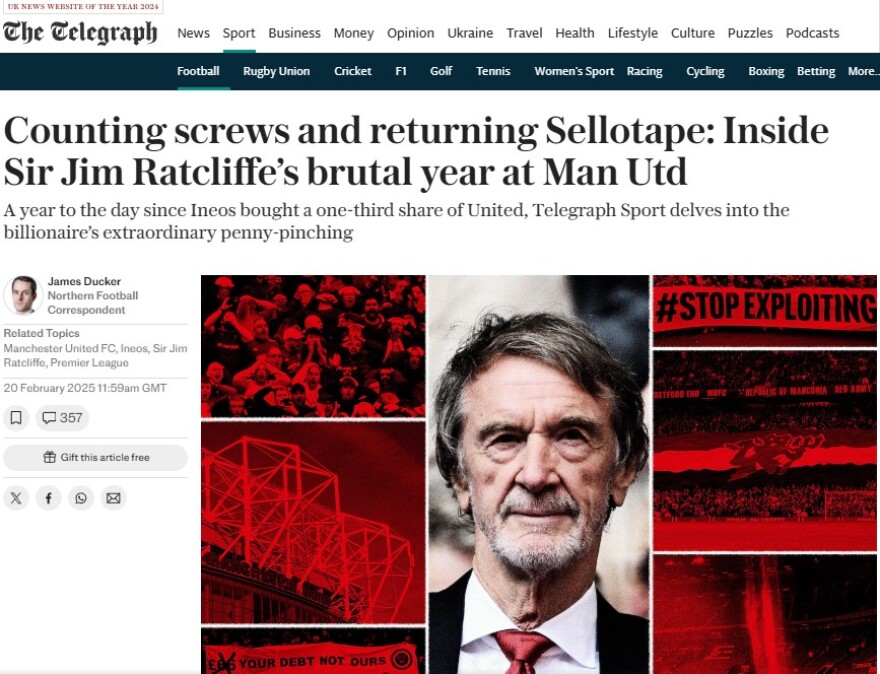Go to the Podcasts section
The height and width of the screenshot is (674, 880).
[812, 33]
